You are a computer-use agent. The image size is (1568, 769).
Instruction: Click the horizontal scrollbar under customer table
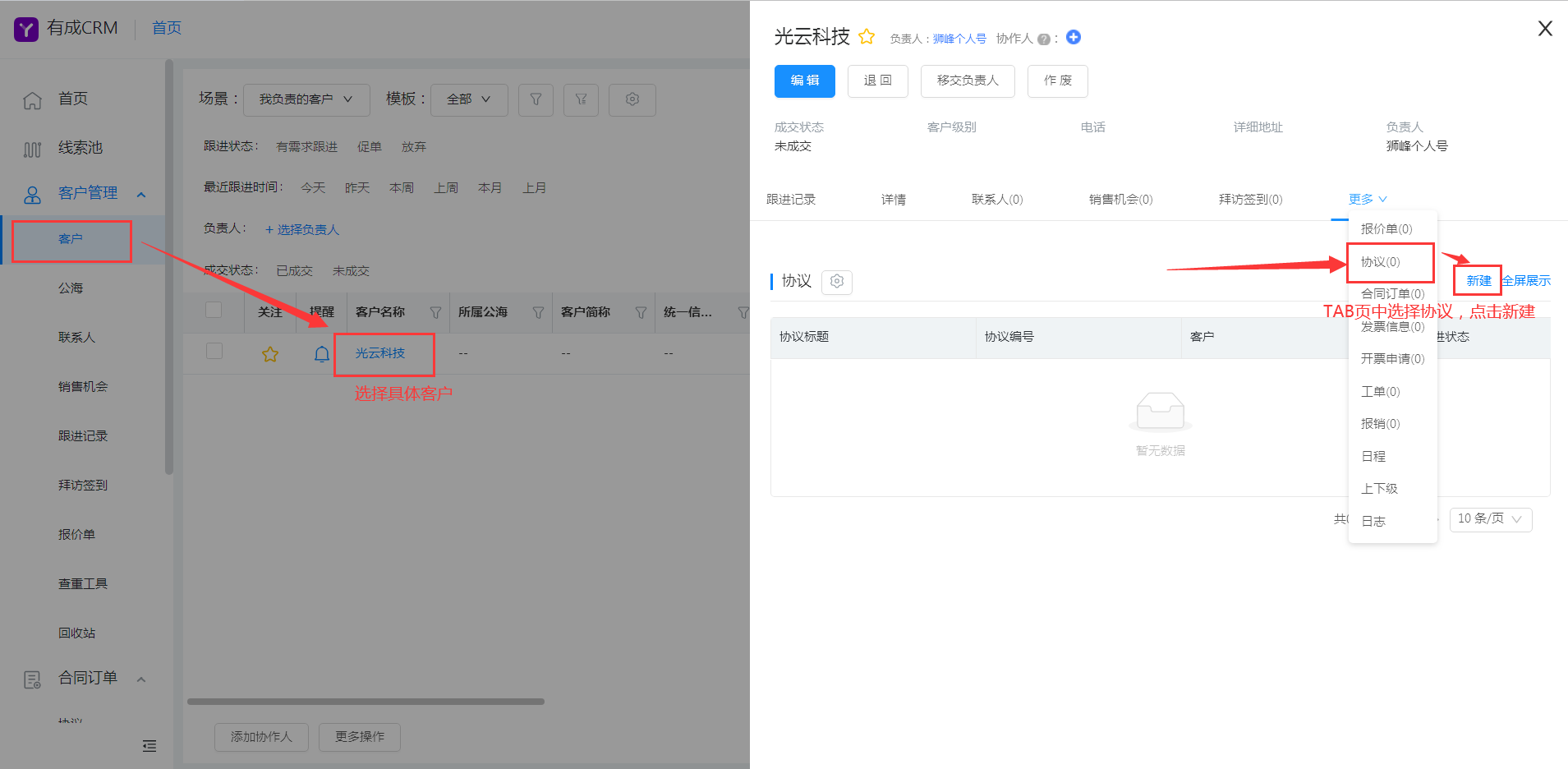point(366,702)
